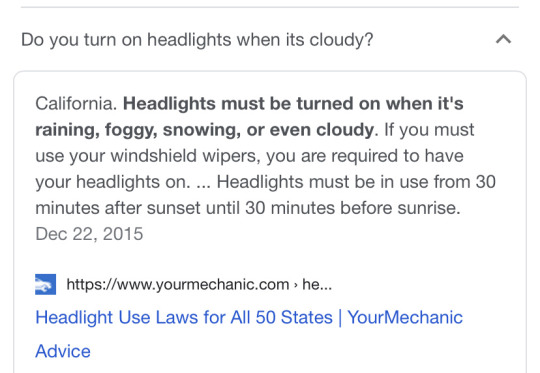This screenshot has width=540, height=373.
Task: Open the https://www.yourmechanic.com URL text
Action: coord(178,284)
